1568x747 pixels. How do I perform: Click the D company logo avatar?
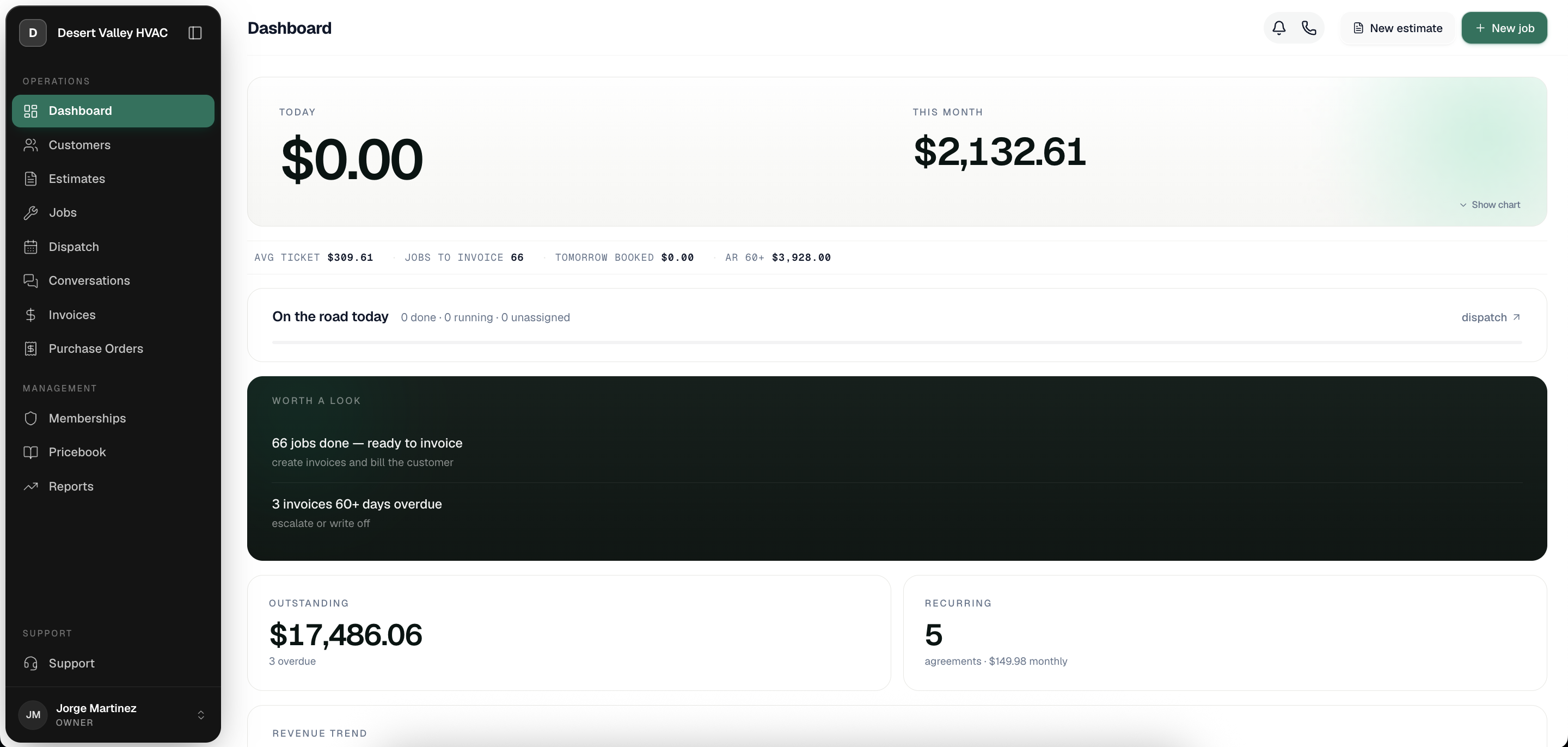tap(33, 33)
